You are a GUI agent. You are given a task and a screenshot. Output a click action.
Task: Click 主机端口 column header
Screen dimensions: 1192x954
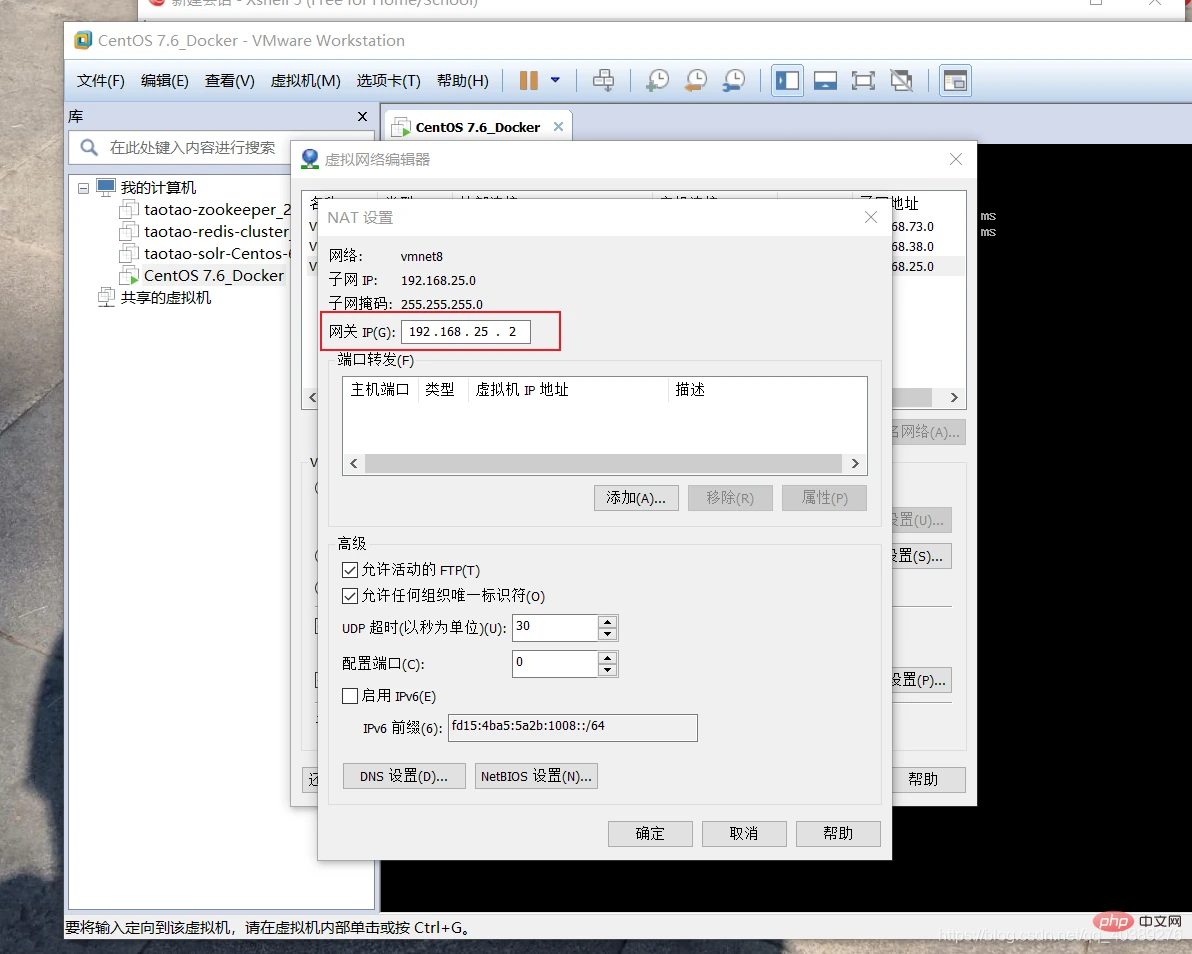[380, 390]
